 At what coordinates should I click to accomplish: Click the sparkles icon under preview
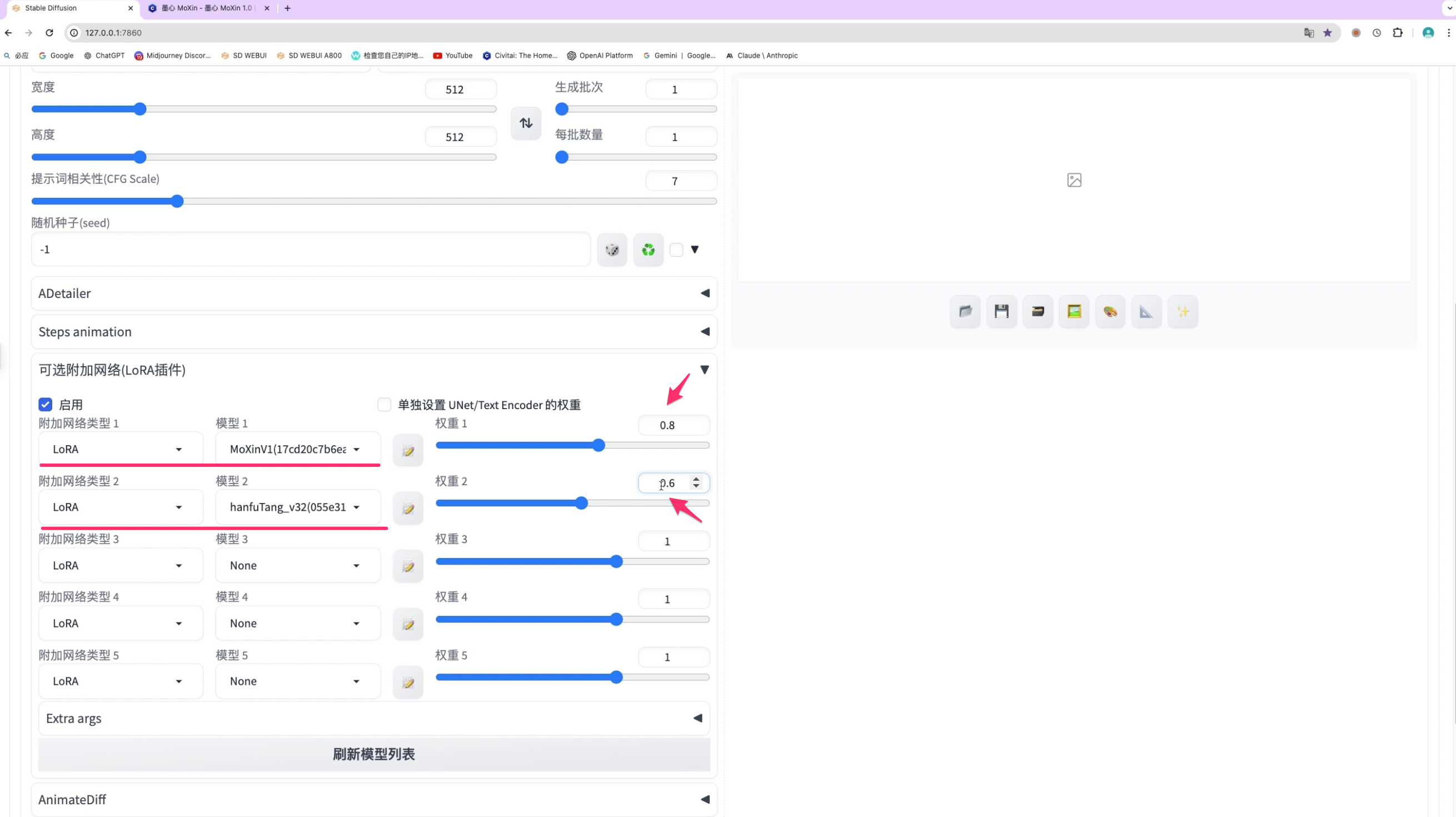point(1183,311)
